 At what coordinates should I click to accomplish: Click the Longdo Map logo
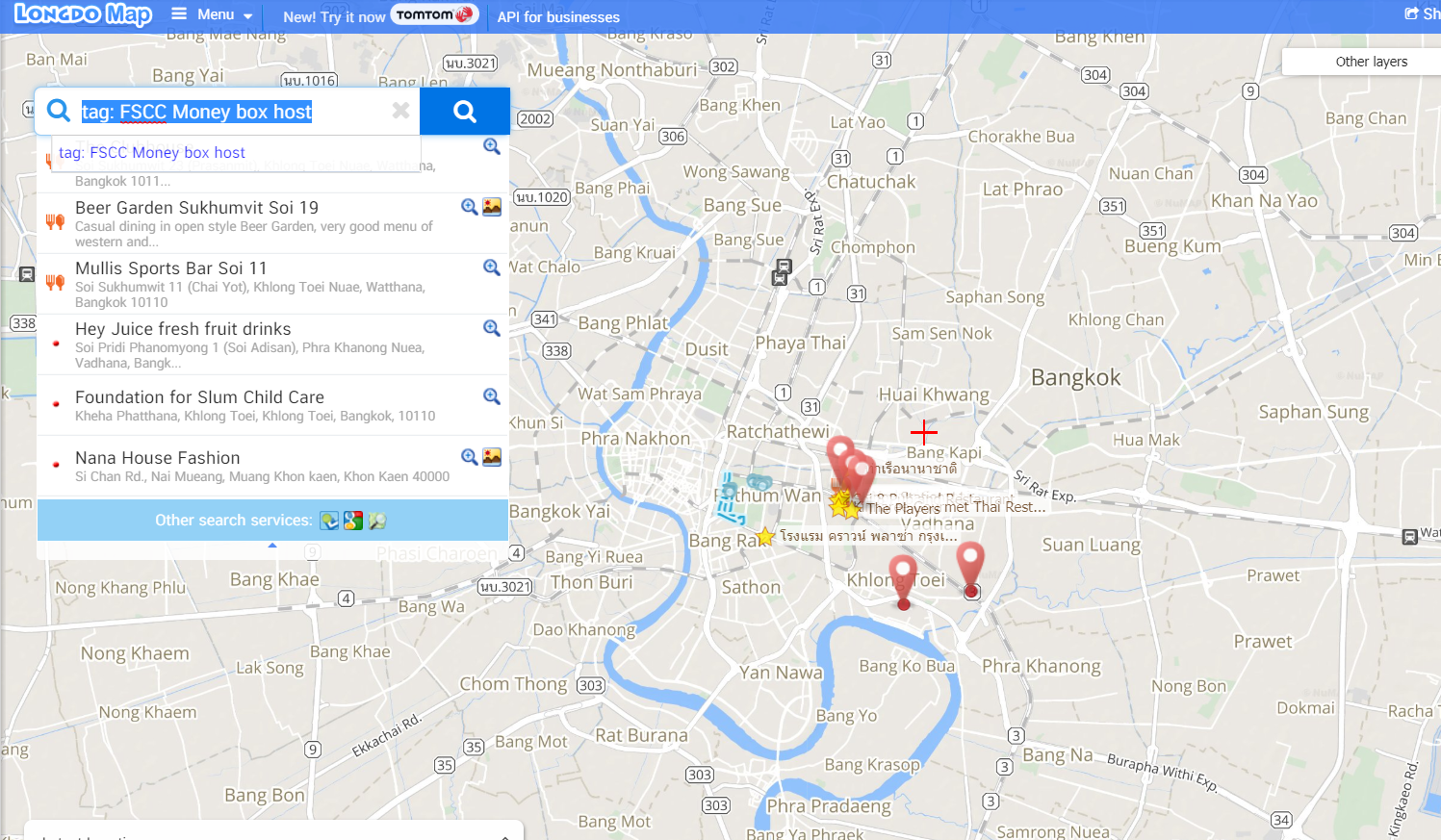coord(83,14)
